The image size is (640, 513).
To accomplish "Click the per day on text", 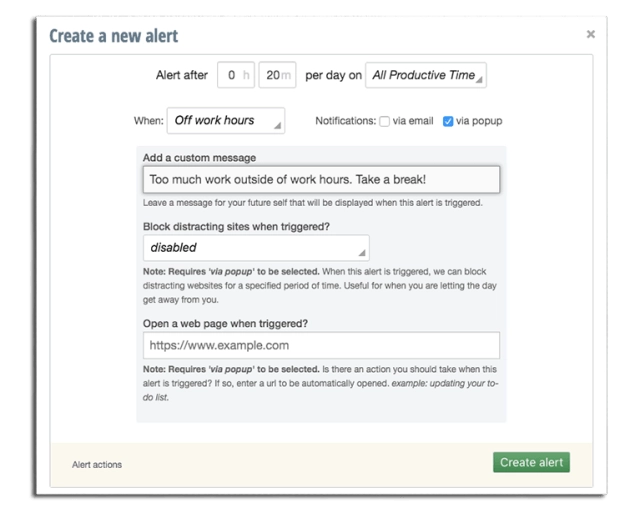I will [331, 75].
